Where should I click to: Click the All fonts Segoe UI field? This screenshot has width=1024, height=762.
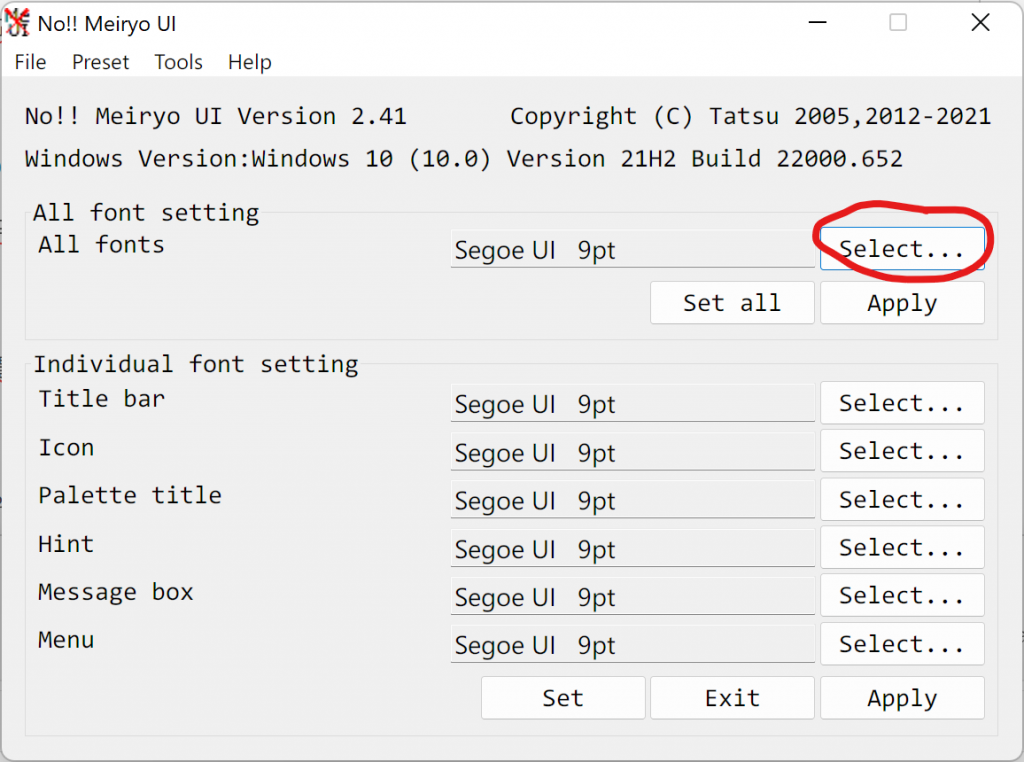tap(632, 249)
